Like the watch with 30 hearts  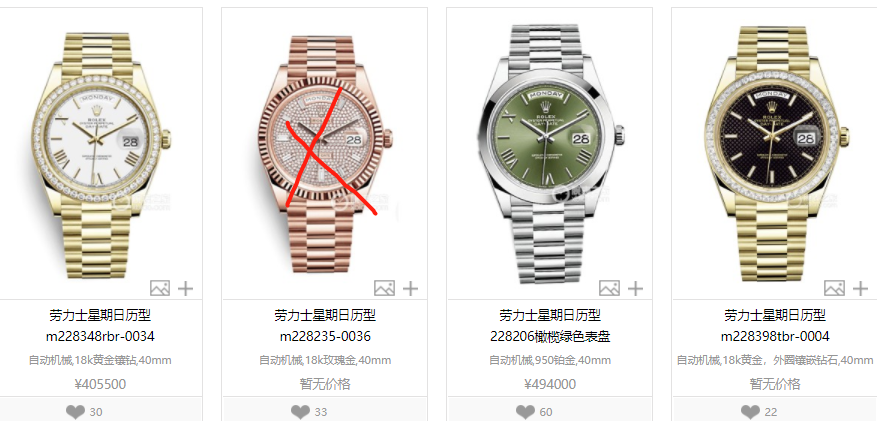coord(75,412)
